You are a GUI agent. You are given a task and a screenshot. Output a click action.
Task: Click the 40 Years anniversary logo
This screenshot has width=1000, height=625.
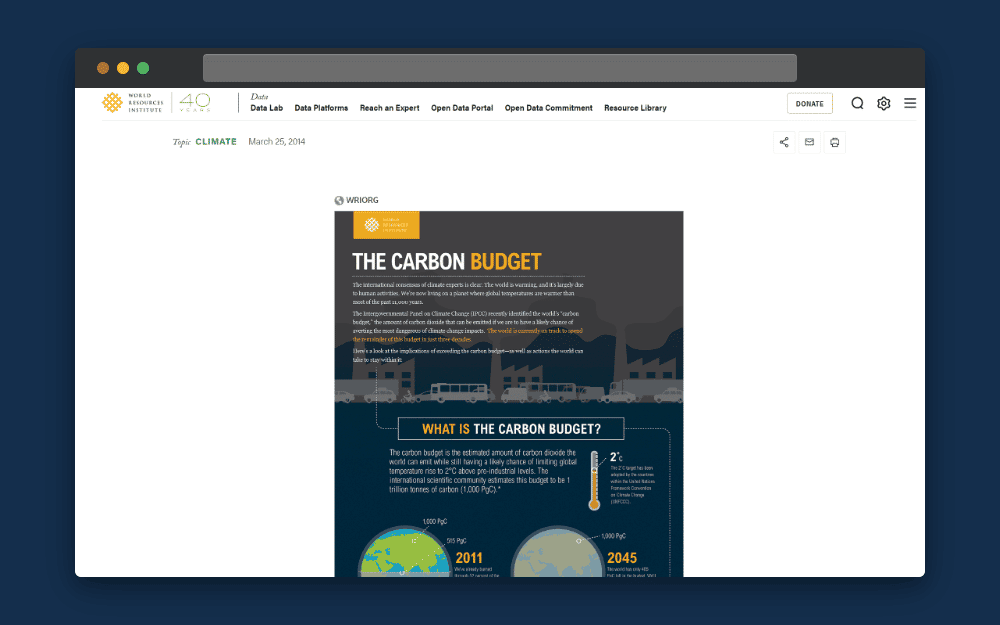tap(195, 102)
